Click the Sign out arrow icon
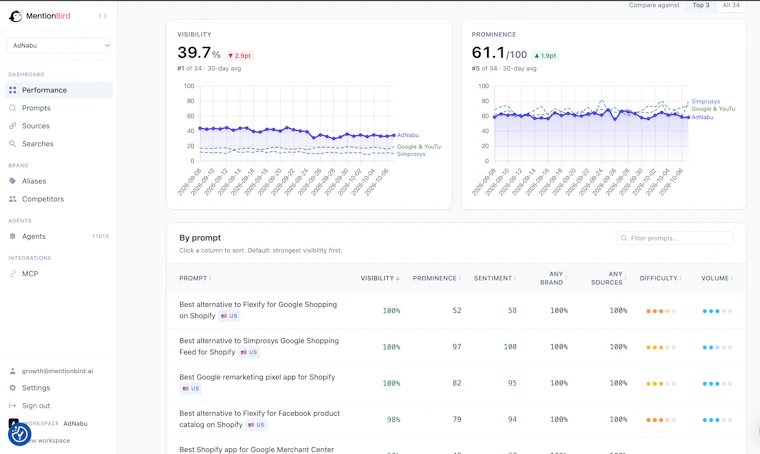 click(13, 406)
